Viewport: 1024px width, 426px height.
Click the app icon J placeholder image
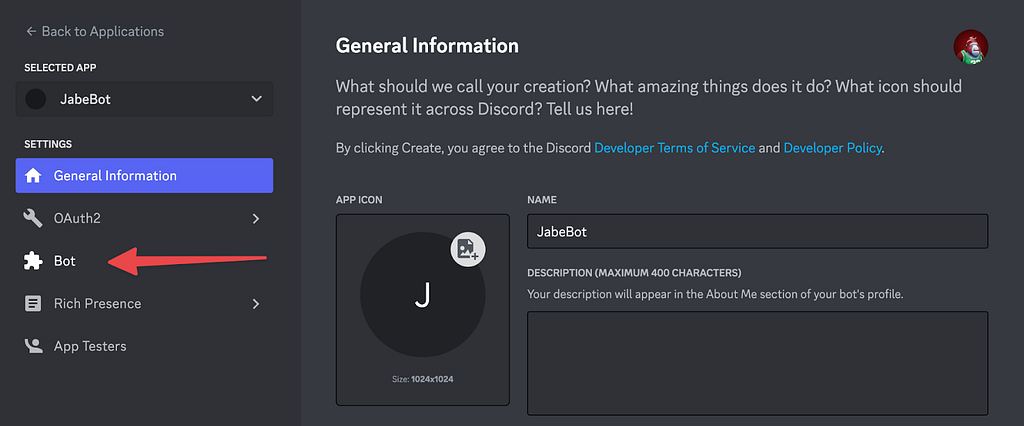coord(423,295)
